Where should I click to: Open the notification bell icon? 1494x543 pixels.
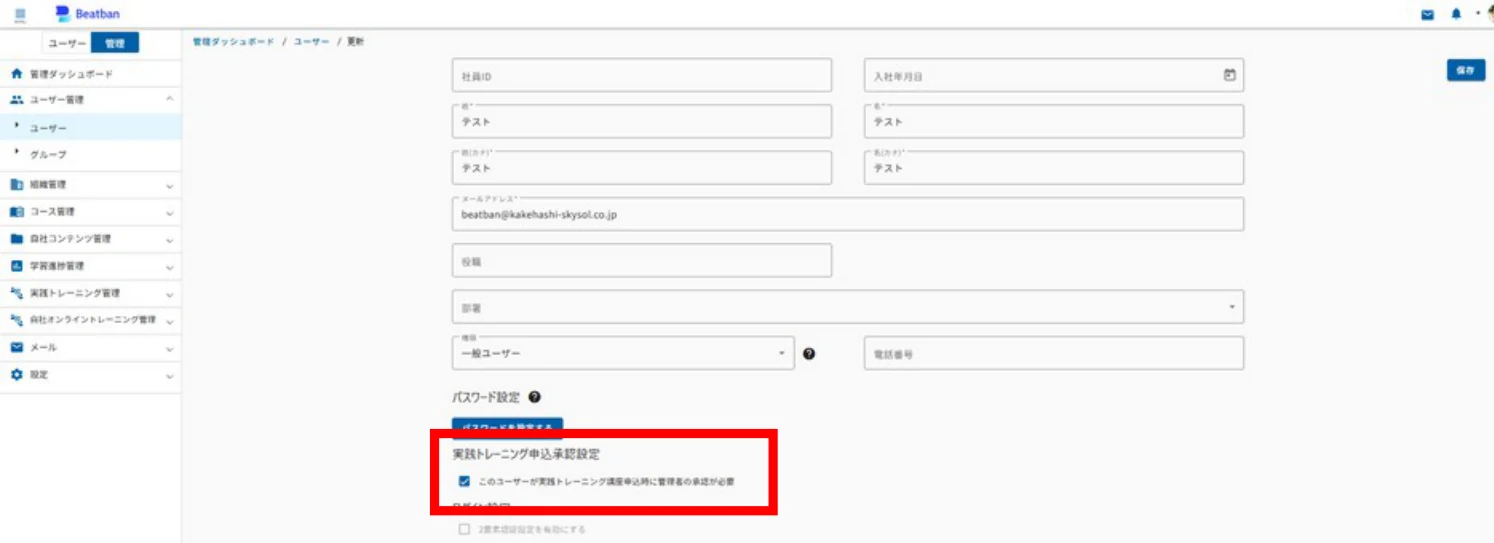coord(1456,14)
